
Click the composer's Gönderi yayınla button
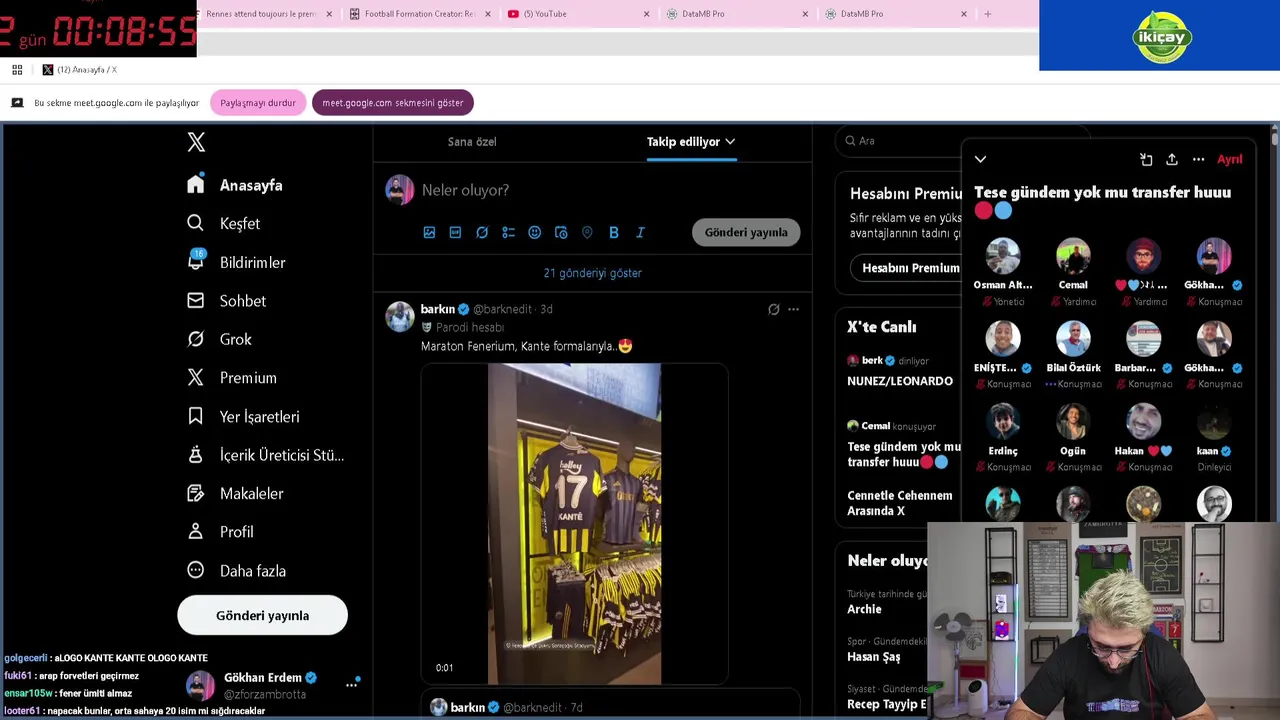coord(746,232)
